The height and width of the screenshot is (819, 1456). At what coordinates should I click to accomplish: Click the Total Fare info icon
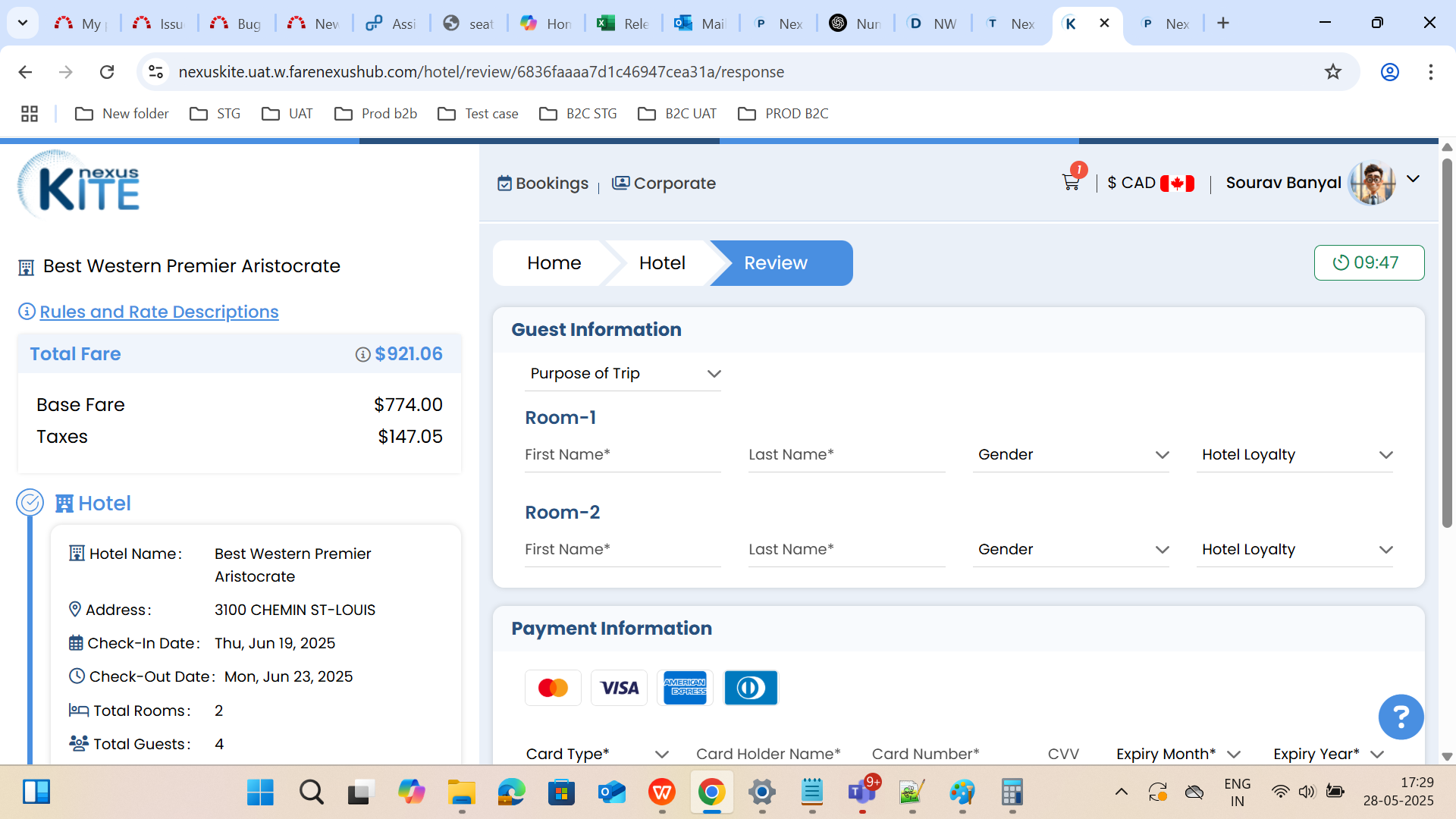tap(362, 354)
